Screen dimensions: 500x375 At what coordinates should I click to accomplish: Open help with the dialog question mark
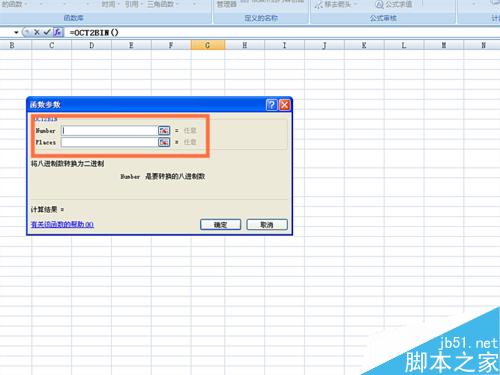click(271, 105)
